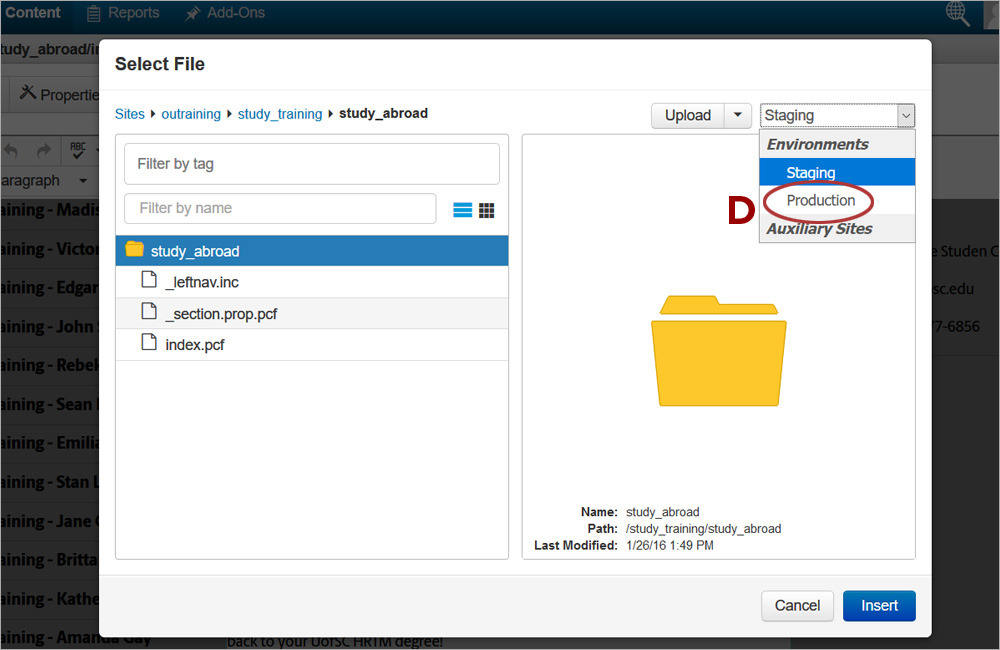Click the large folder preview image
The height and width of the screenshot is (650, 1000).
[719, 351]
